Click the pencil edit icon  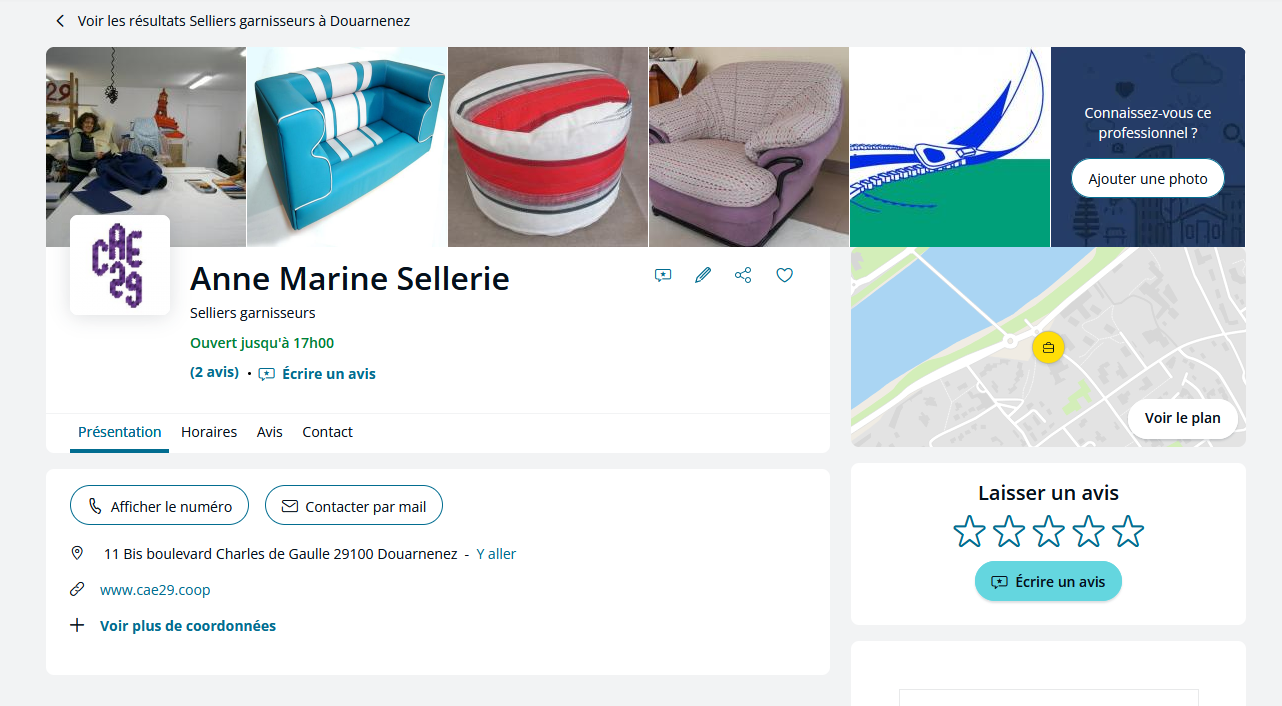click(x=703, y=275)
